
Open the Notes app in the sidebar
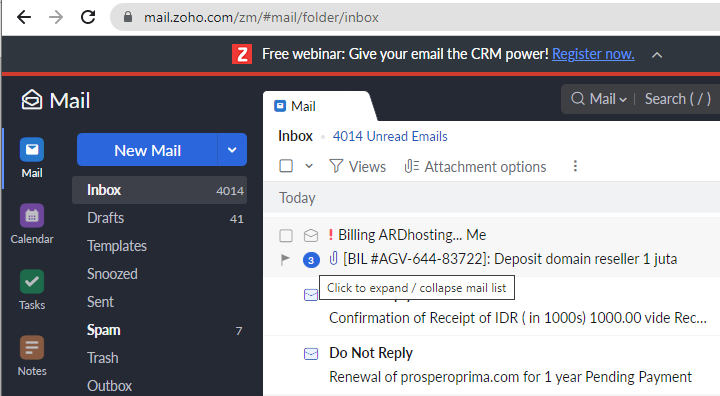point(32,356)
